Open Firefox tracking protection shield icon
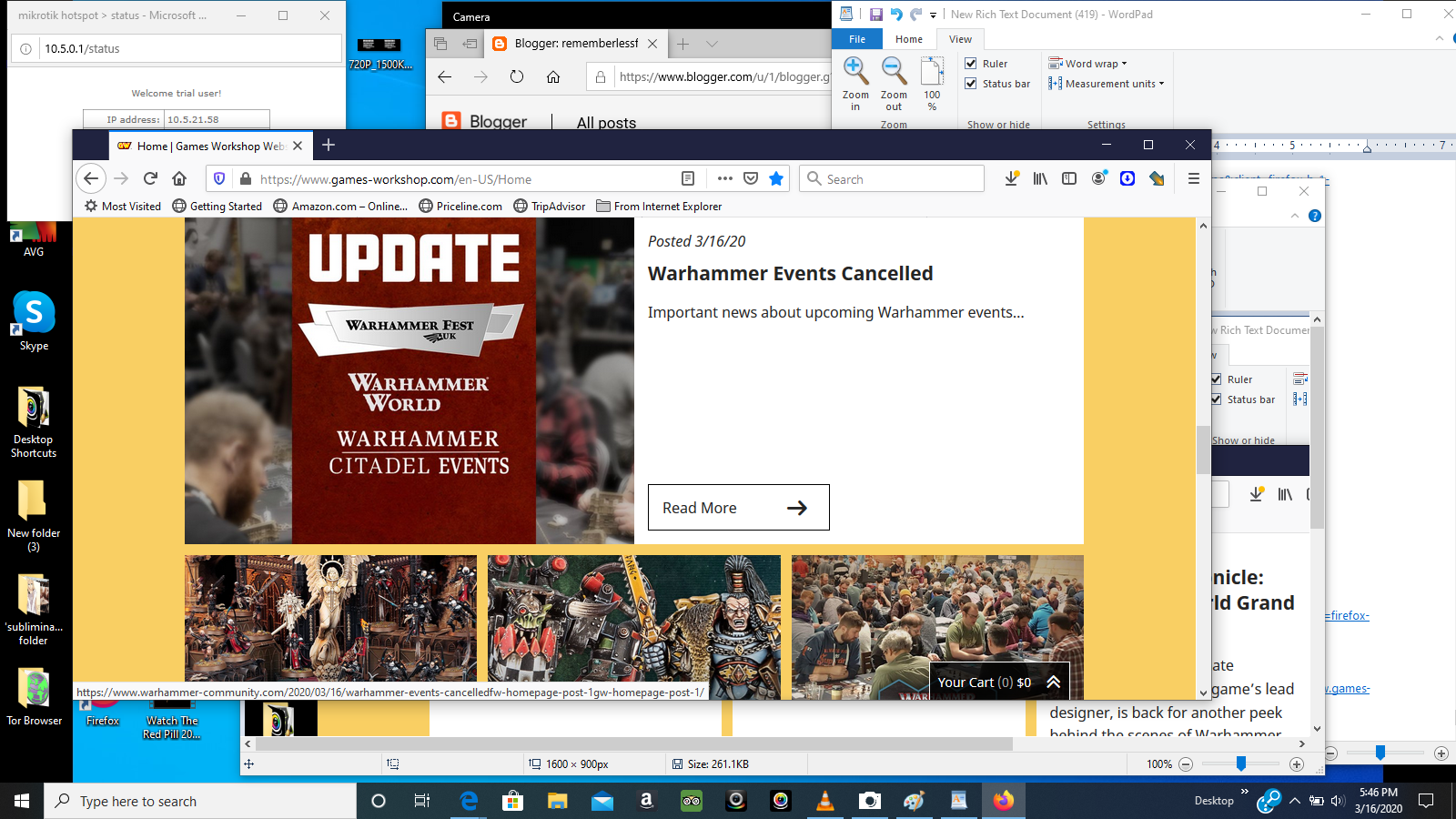 pos(219,179)
